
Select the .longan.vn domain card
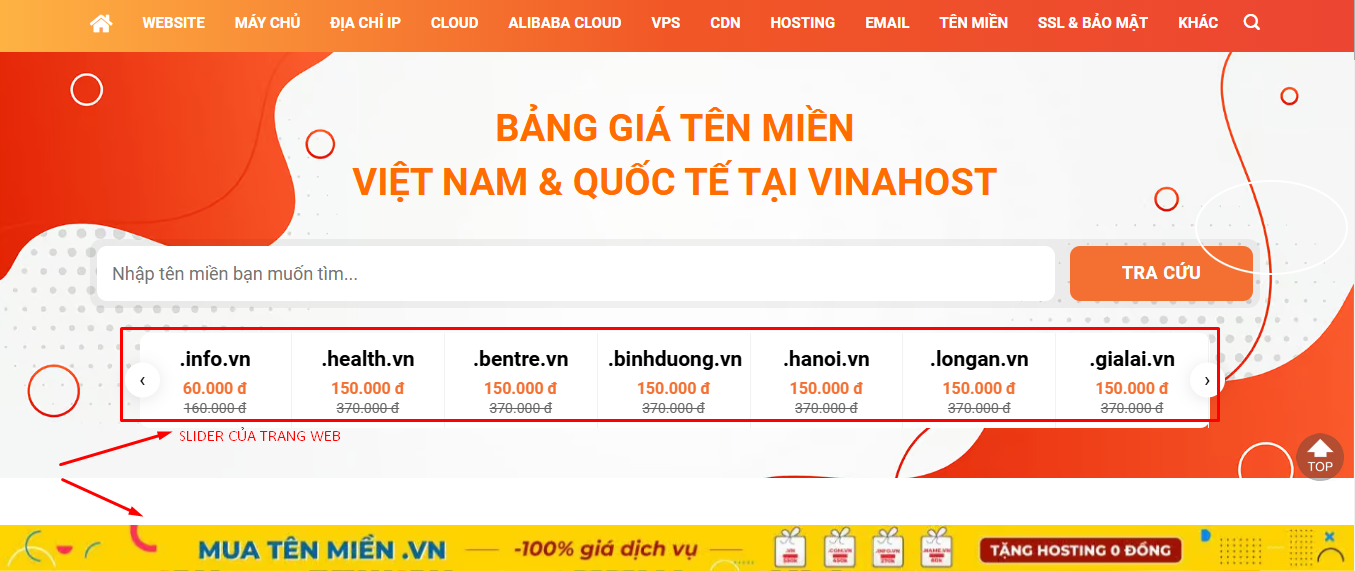(979, 380)
